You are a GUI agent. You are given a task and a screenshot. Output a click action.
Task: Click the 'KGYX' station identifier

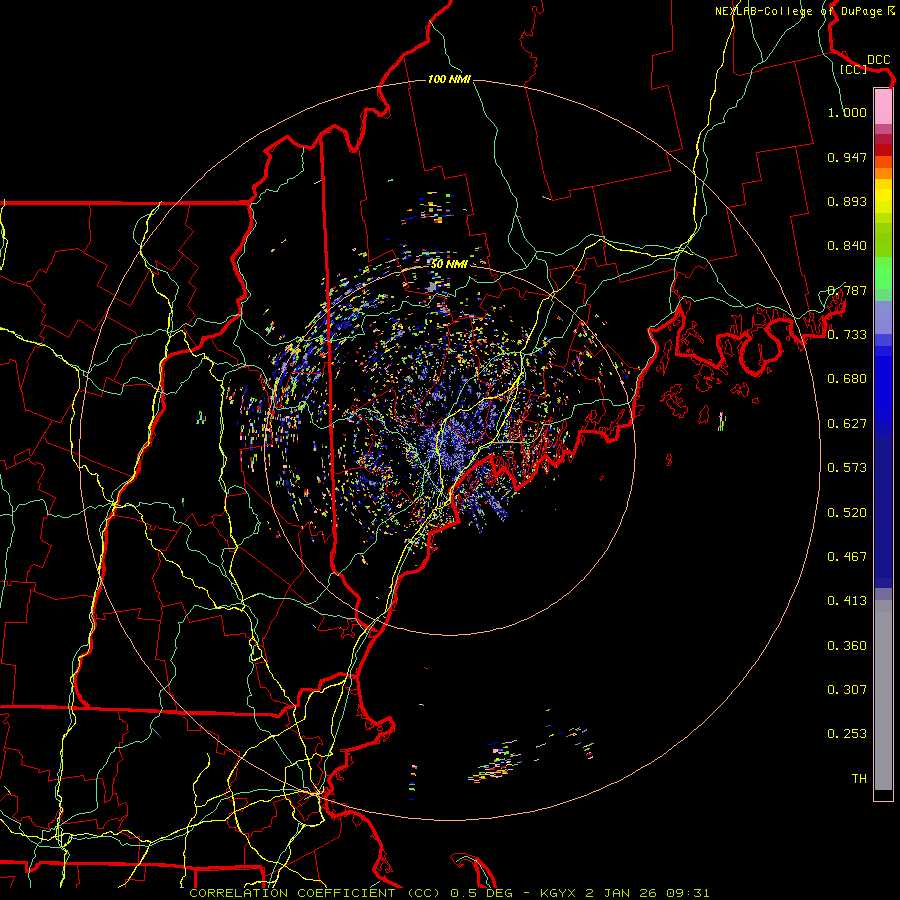[560, 893]
